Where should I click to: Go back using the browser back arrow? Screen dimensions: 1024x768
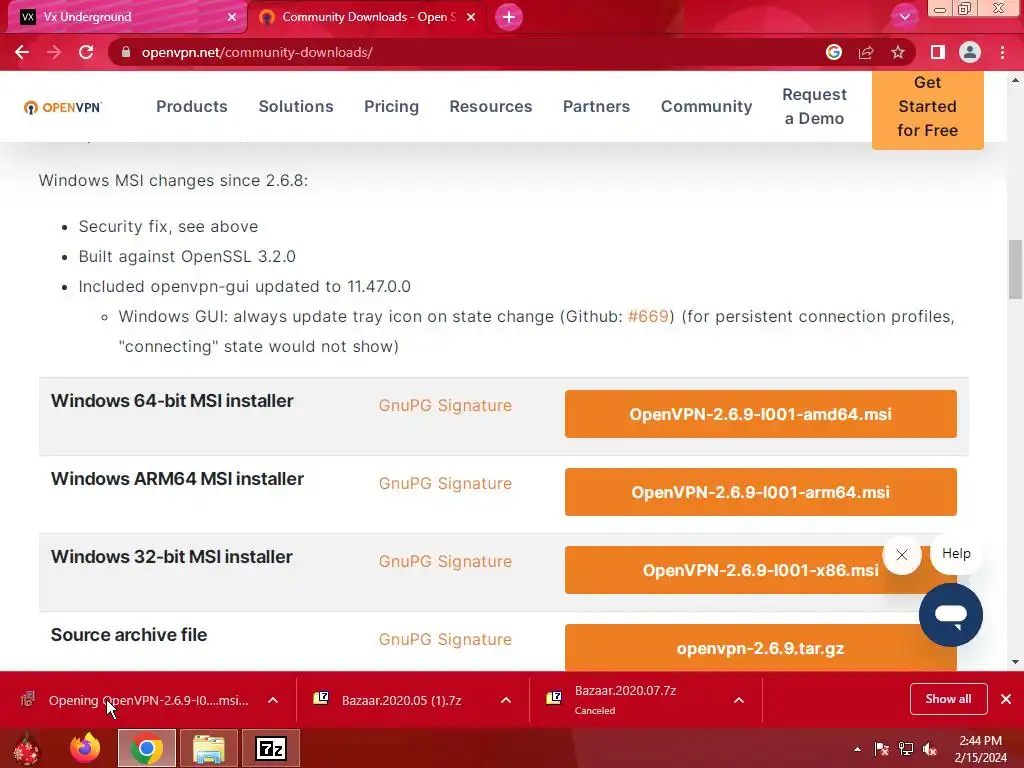tap(22, 52)
